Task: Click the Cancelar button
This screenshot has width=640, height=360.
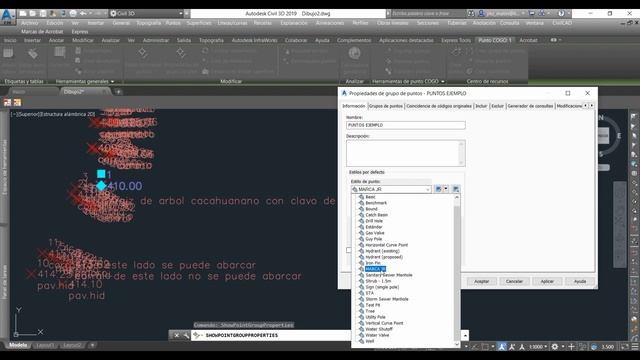Action: pyautogui.click(x=514, y=281)
